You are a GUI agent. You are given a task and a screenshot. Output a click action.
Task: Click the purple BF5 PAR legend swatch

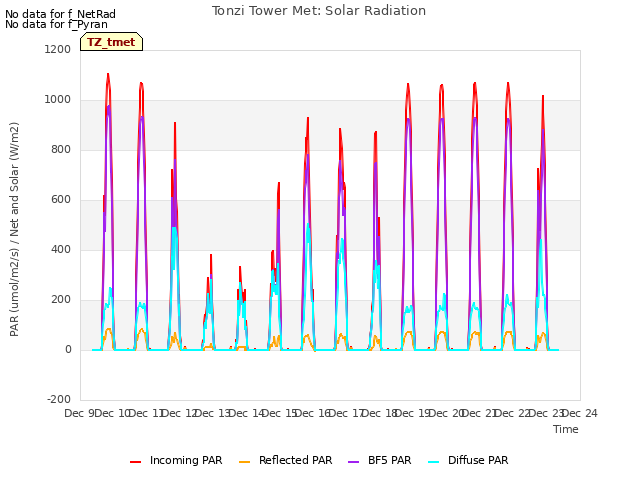click(353, 462)
